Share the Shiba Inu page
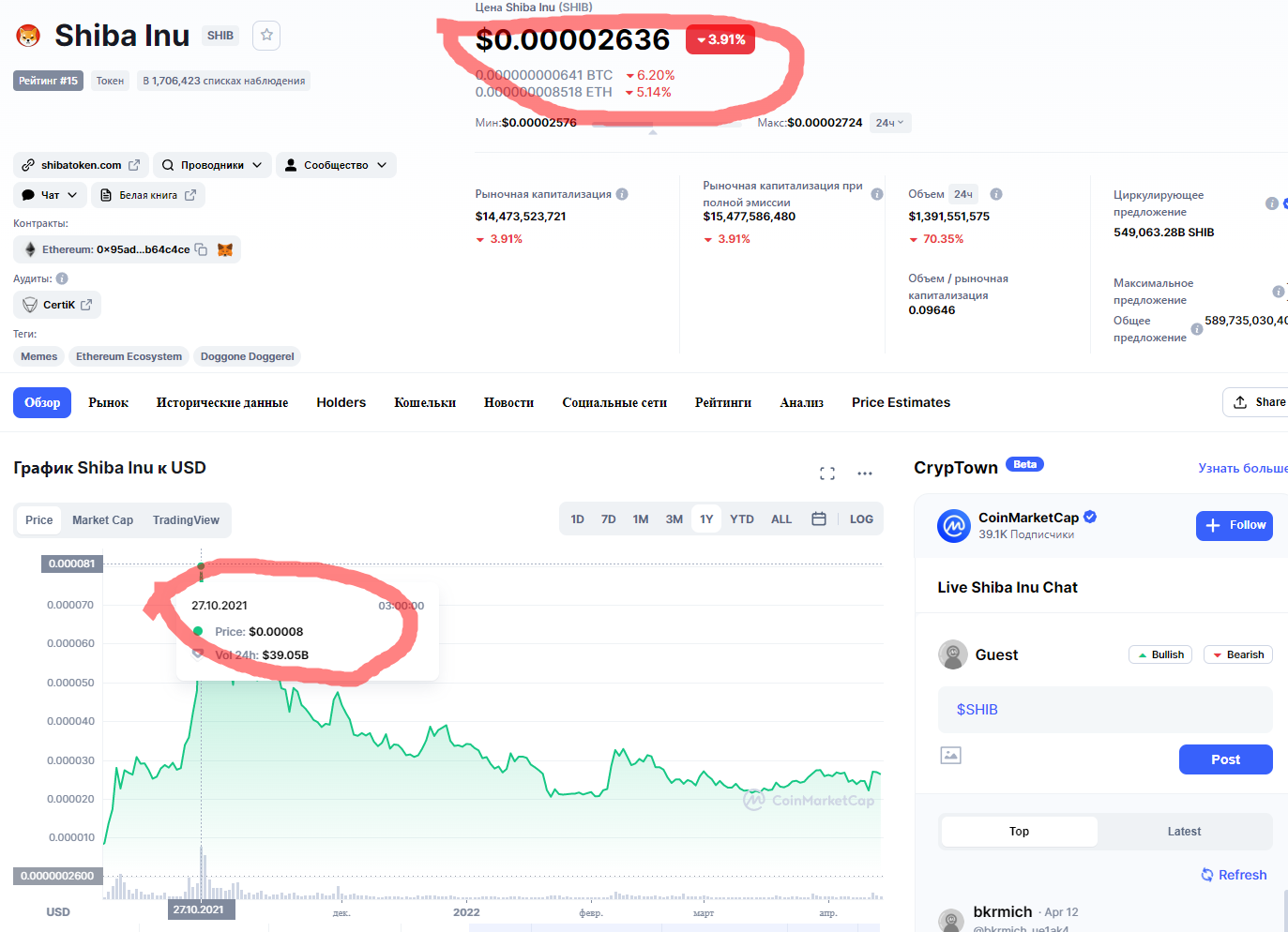 [1259, 402]
